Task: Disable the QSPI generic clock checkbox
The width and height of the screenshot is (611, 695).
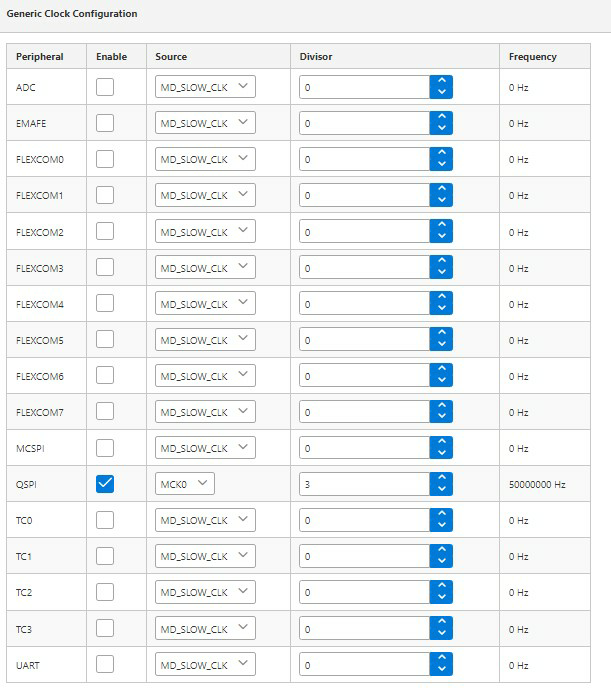Action: click(x=105, y=484)
